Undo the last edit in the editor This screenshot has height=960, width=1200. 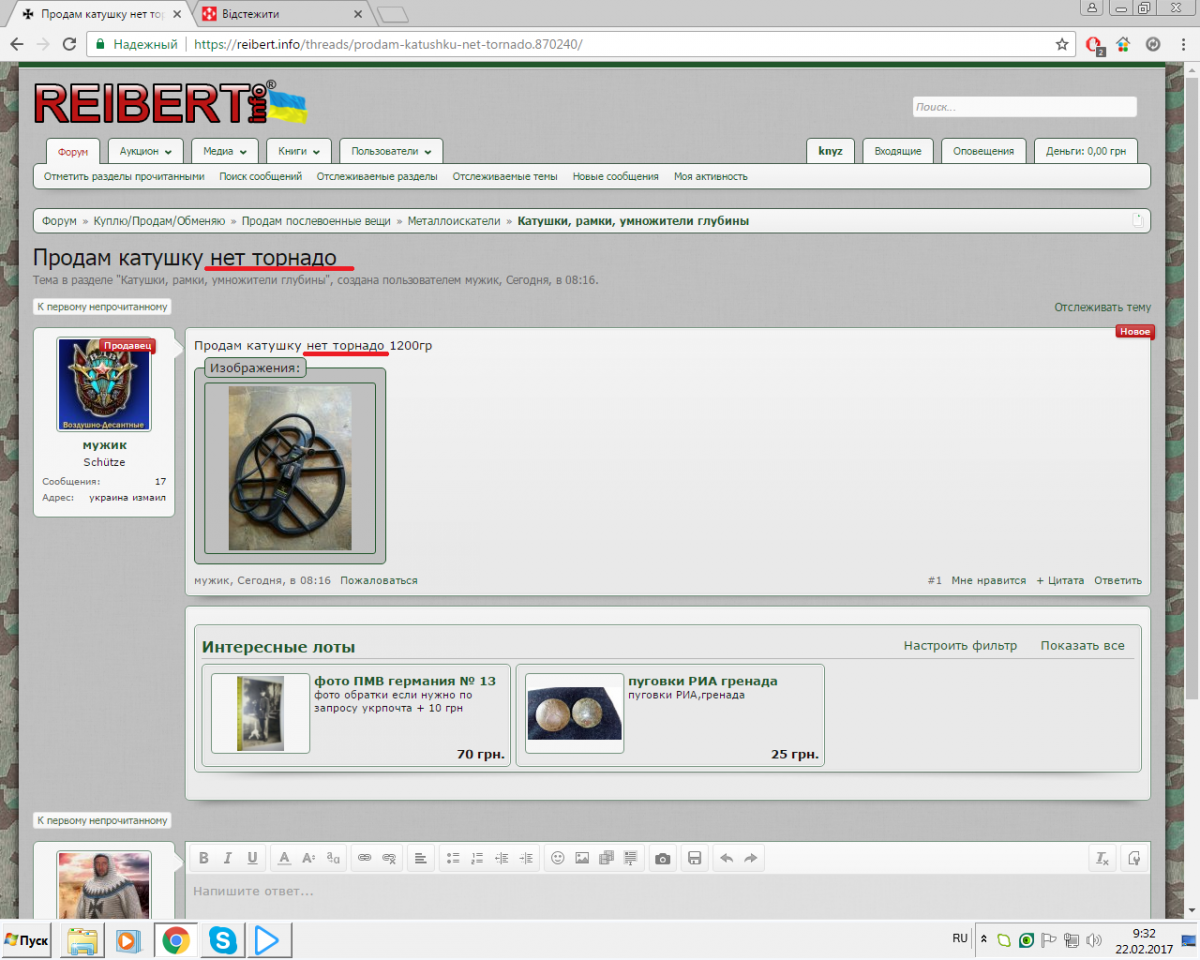(x=727, y=858)
